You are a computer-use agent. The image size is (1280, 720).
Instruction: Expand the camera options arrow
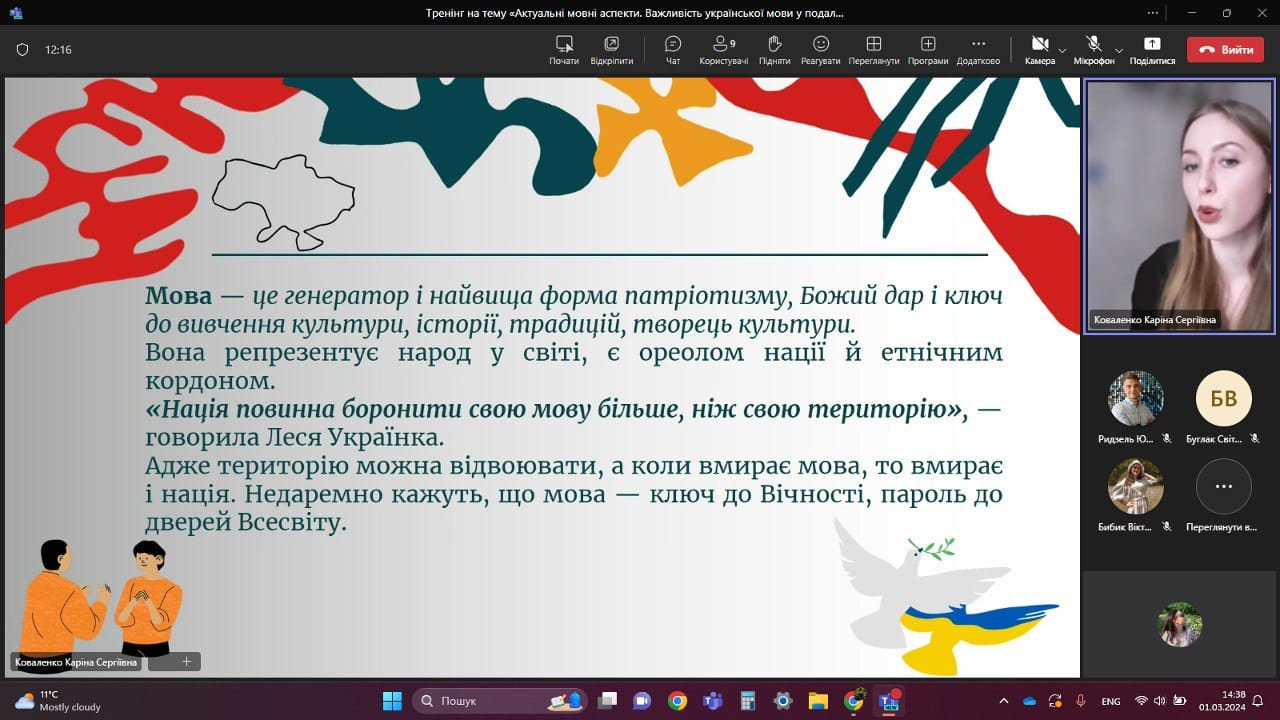[1062, 49]
